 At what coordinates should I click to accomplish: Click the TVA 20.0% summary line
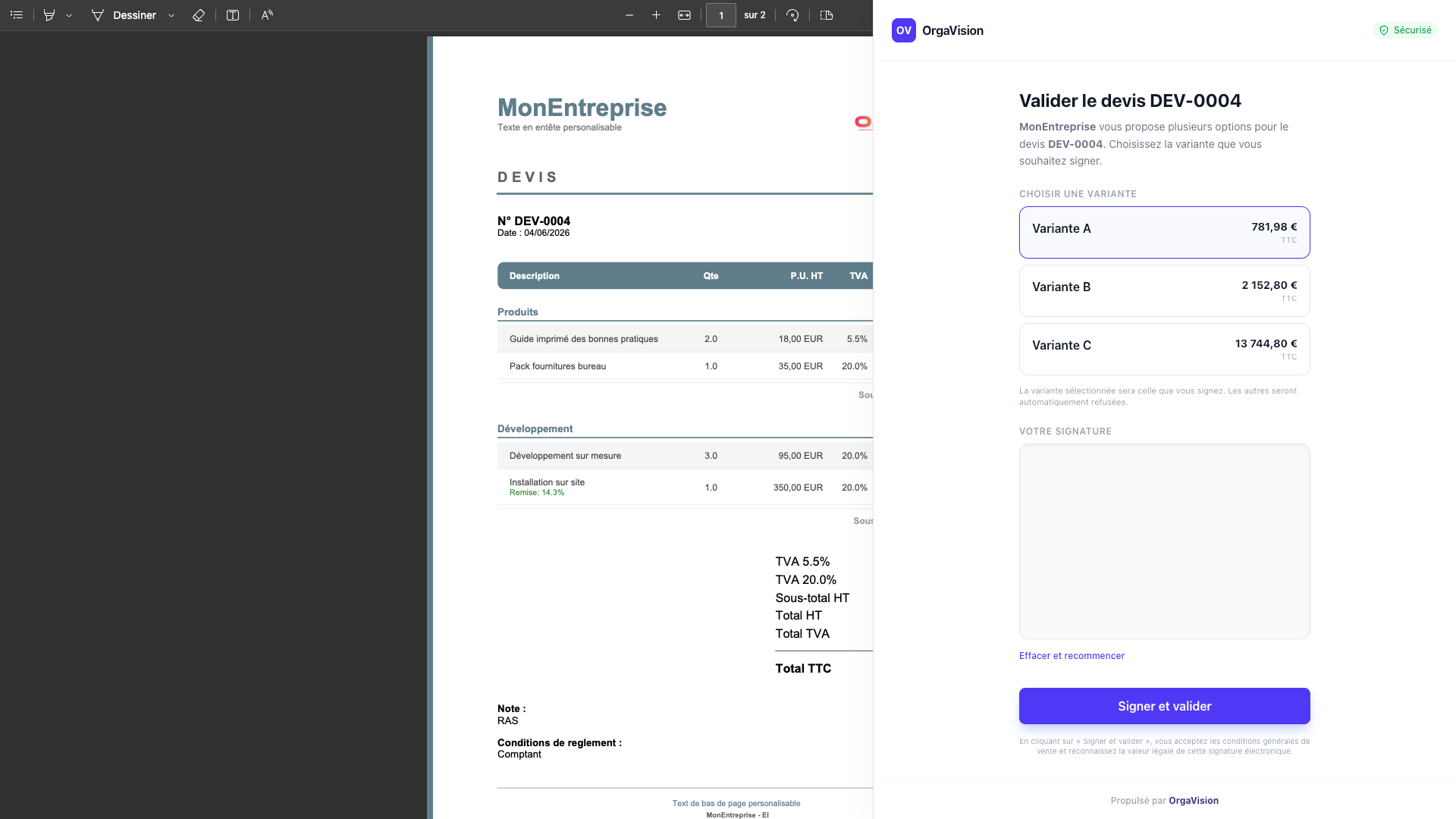805,579
